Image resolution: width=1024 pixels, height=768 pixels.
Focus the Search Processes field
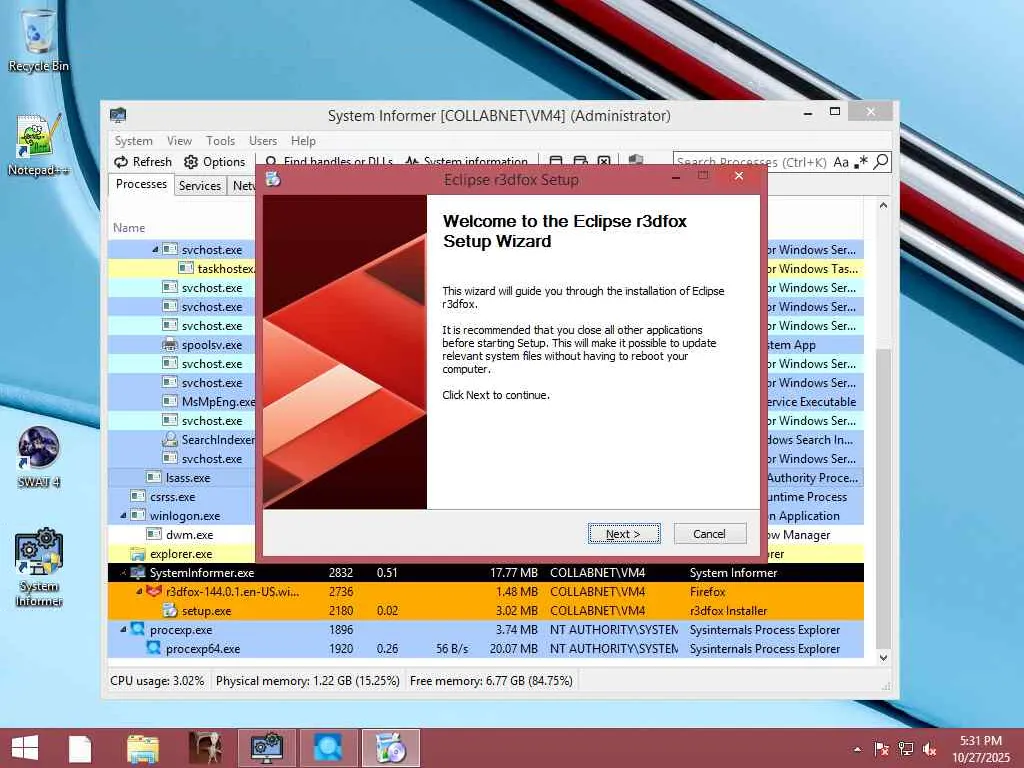point(751,161)
